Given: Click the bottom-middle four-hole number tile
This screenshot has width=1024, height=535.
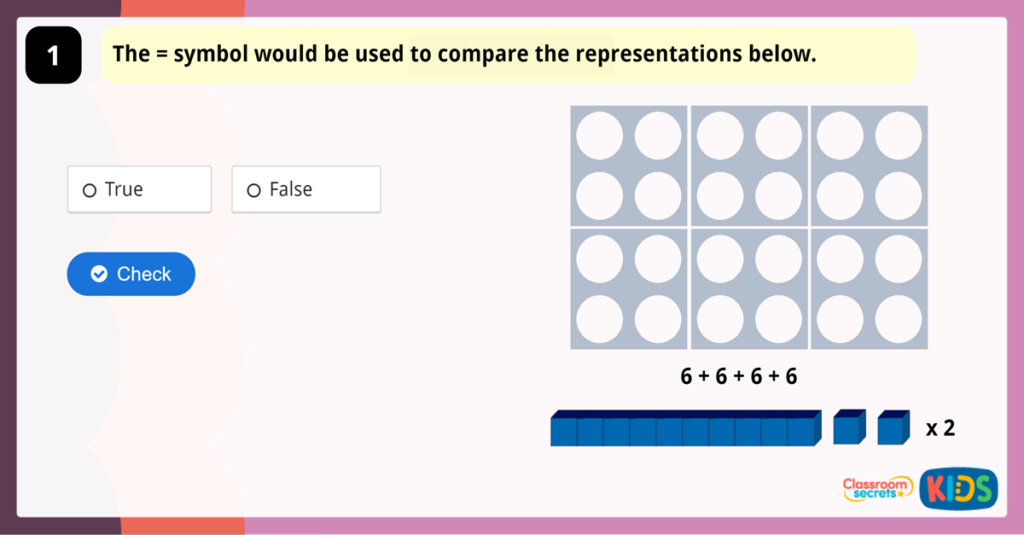Looking at the screenshot, I should click(749, 289).
